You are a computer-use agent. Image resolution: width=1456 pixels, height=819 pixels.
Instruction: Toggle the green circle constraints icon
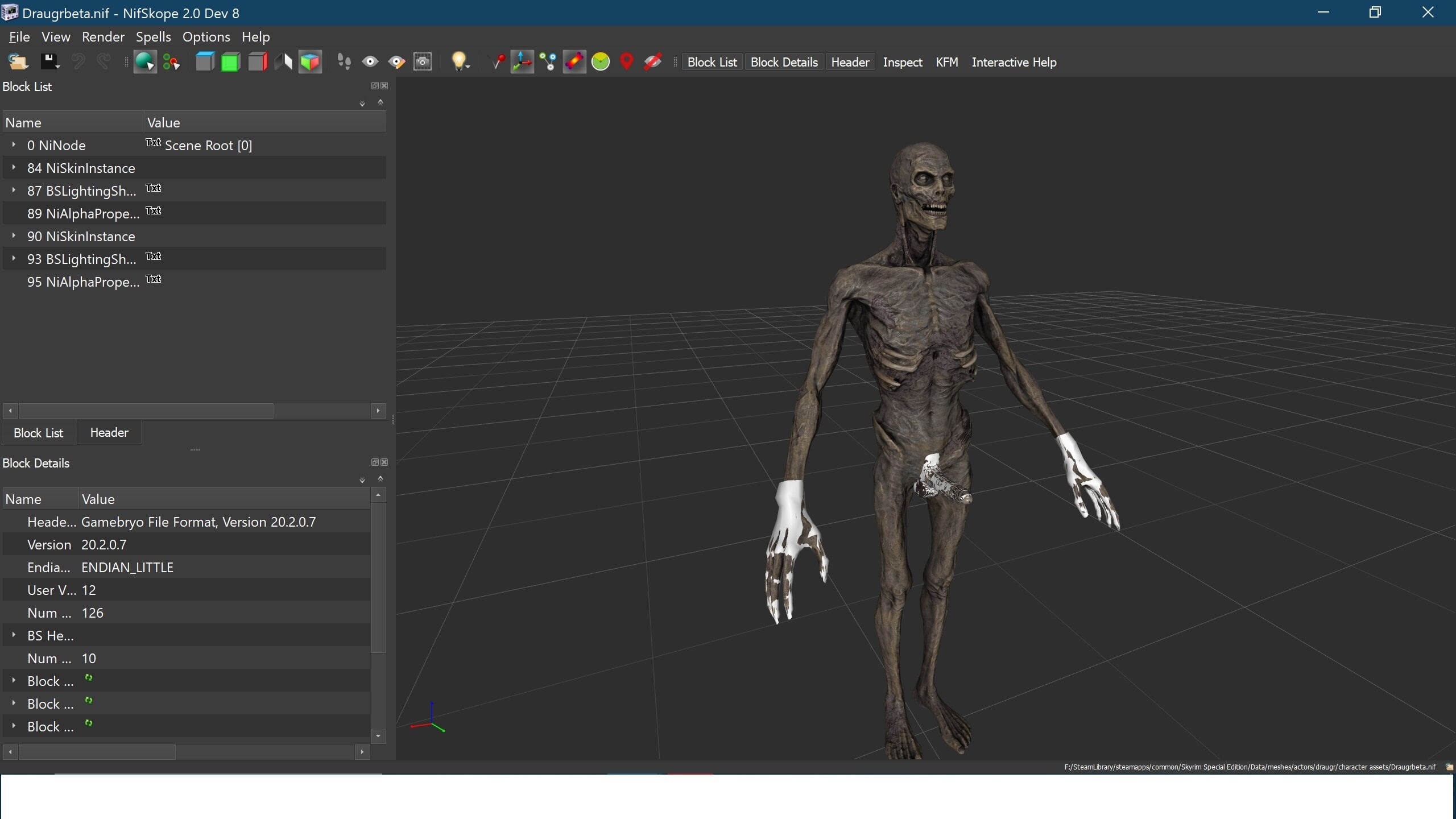pos(601,62)
